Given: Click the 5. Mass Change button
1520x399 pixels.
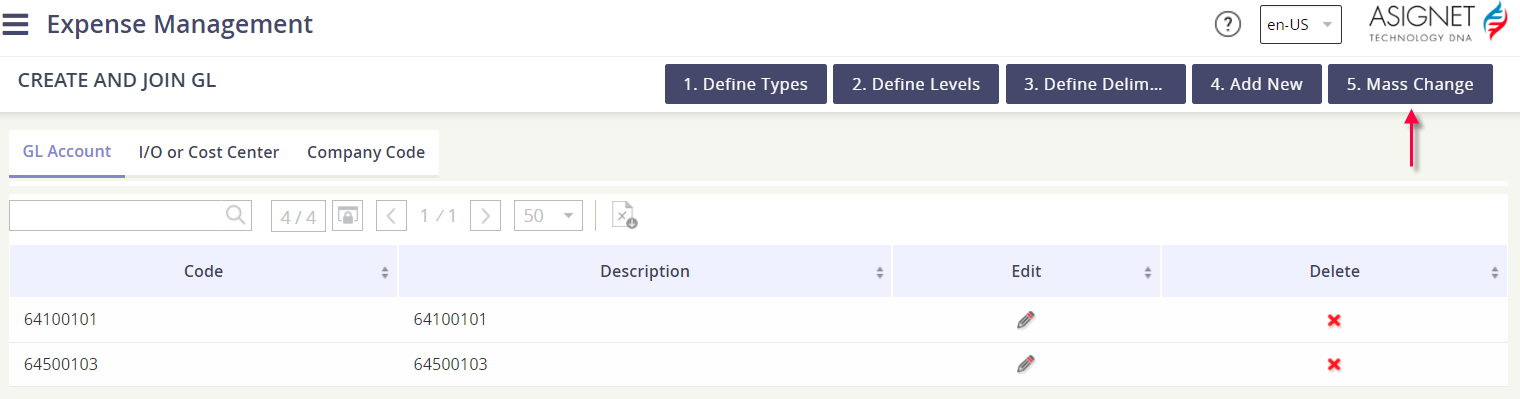Looking at the screenshot, I should 1410,84.
